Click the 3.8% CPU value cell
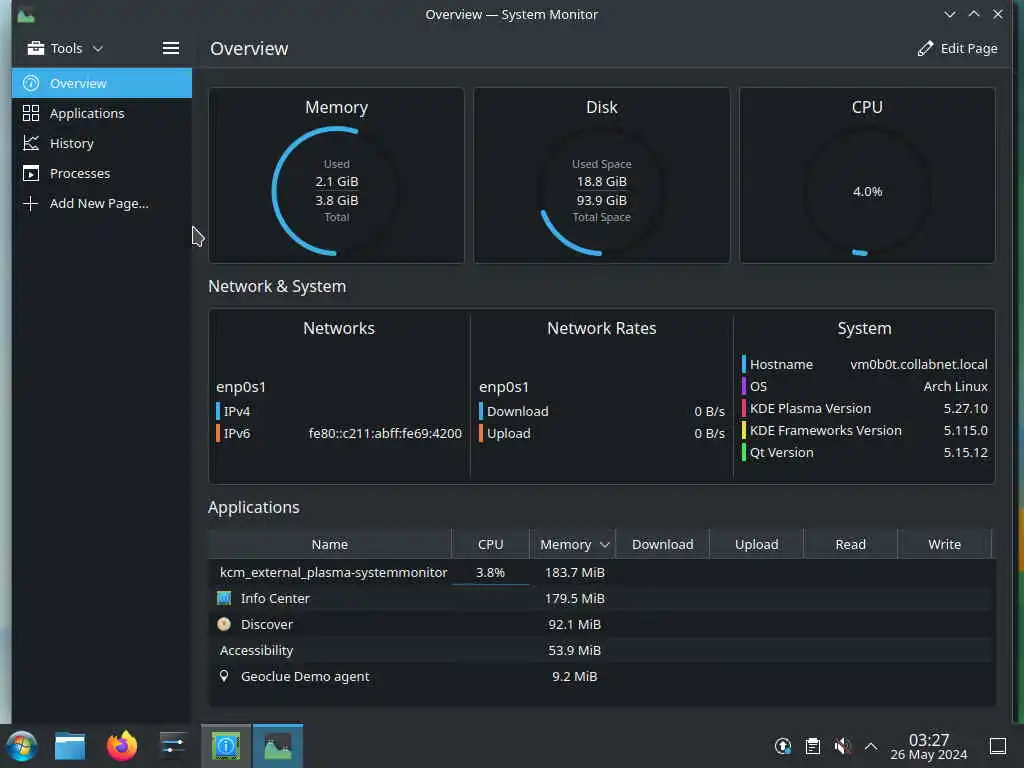Screen dimensions: 1024x768 (490, 572)
